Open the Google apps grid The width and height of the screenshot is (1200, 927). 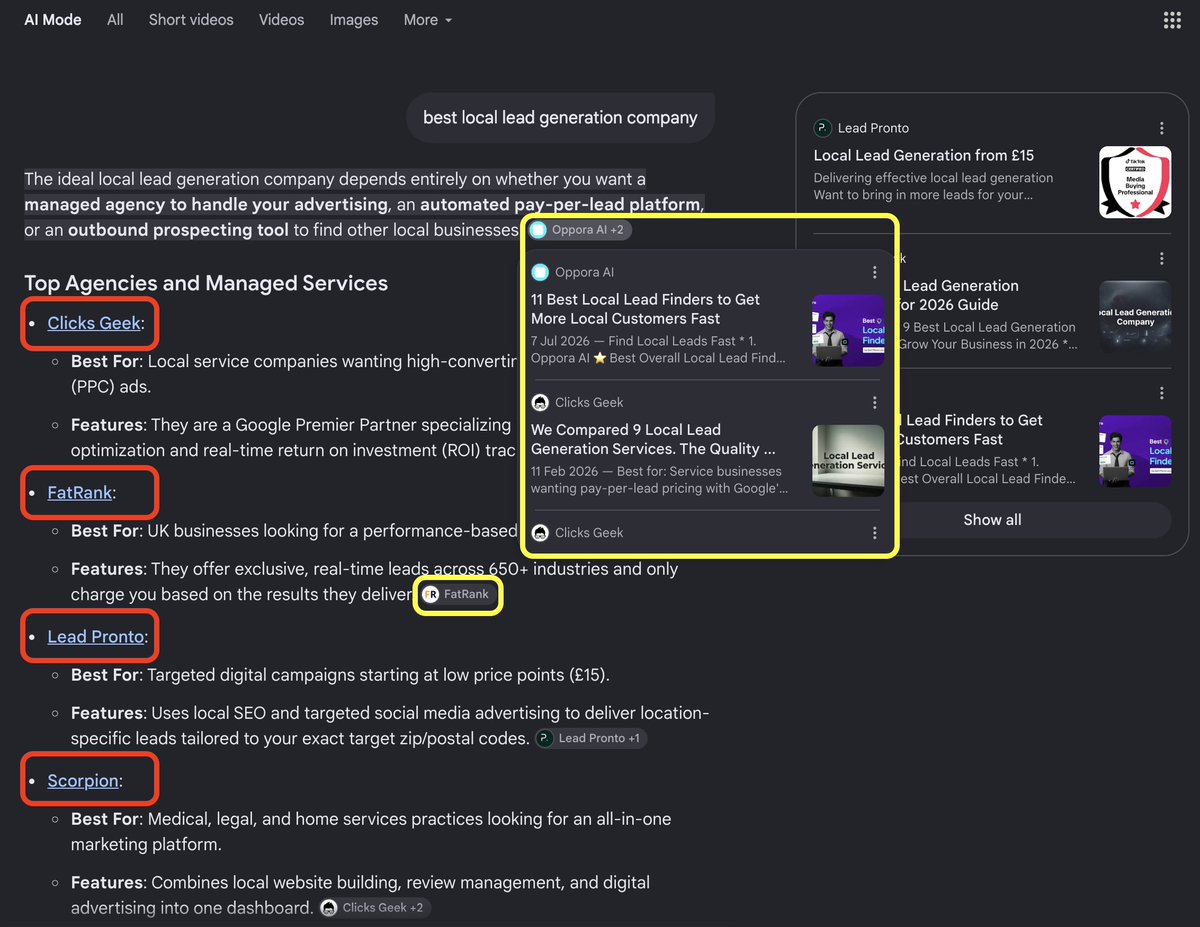point(1172,20)
